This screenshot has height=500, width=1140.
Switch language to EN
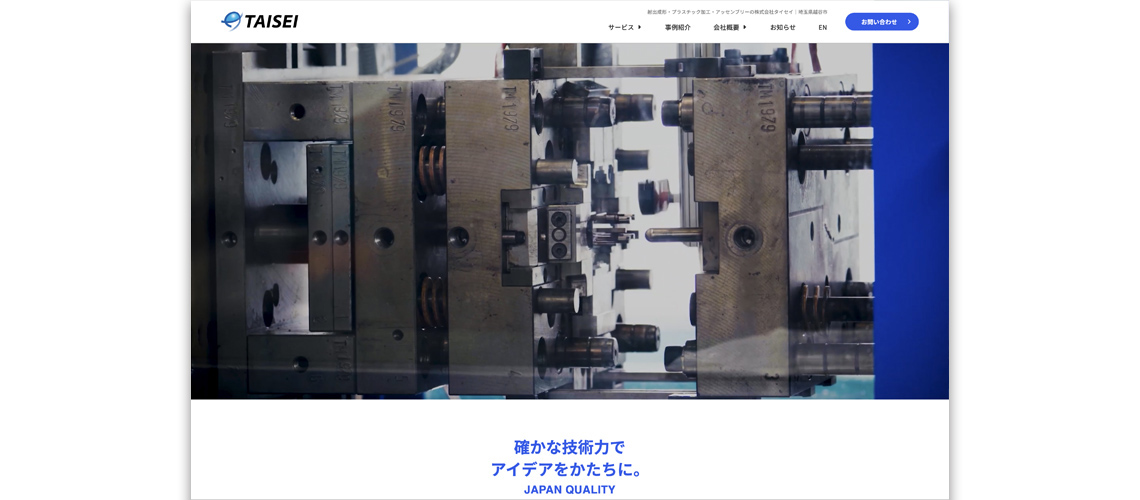pos(822,28)
